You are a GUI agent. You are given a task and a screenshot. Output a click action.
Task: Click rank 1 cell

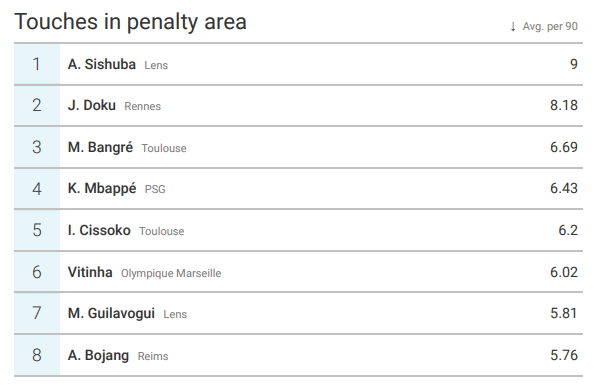pos(37,64)
